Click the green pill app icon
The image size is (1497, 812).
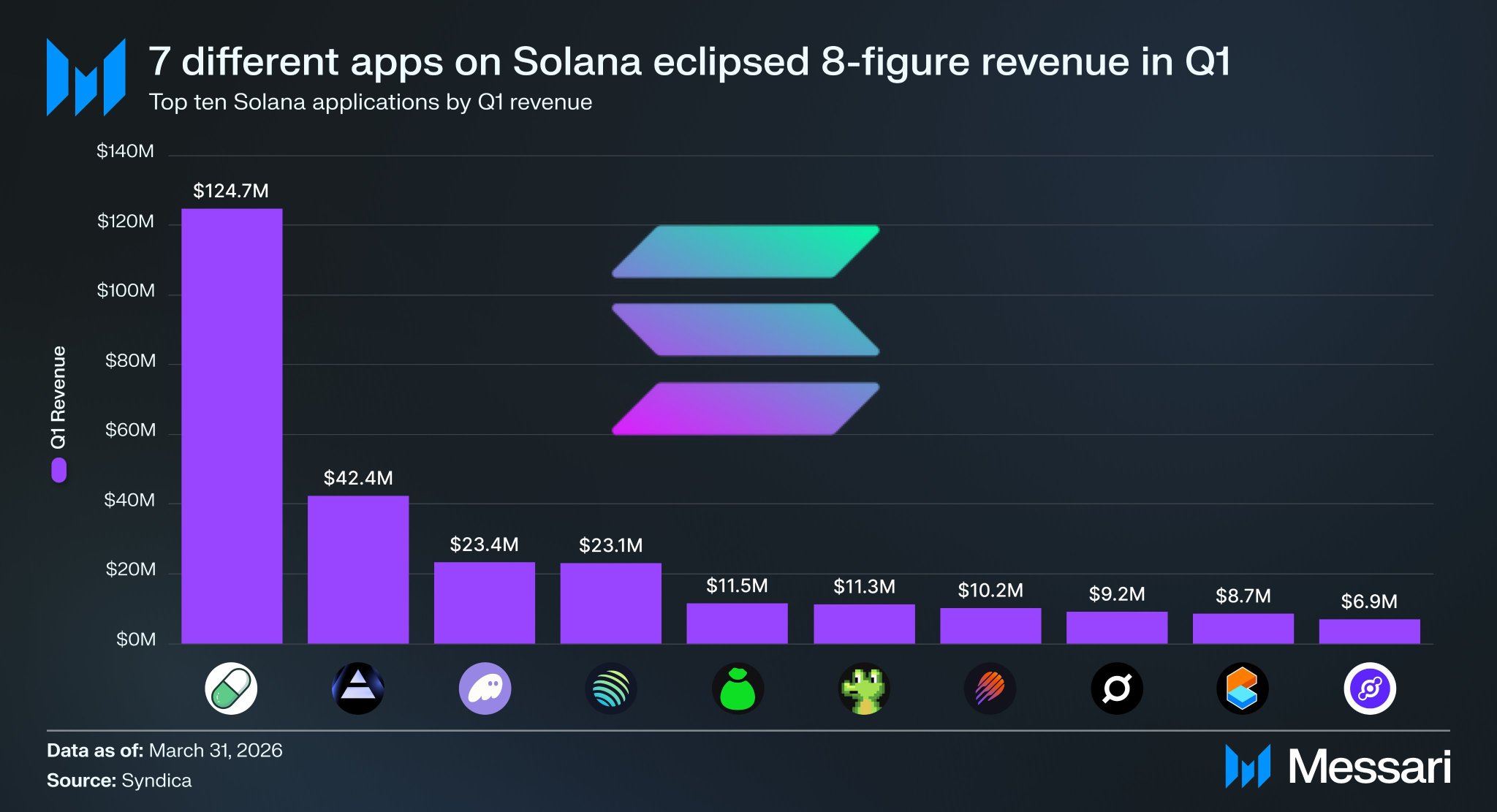click(x=231, y=688)
